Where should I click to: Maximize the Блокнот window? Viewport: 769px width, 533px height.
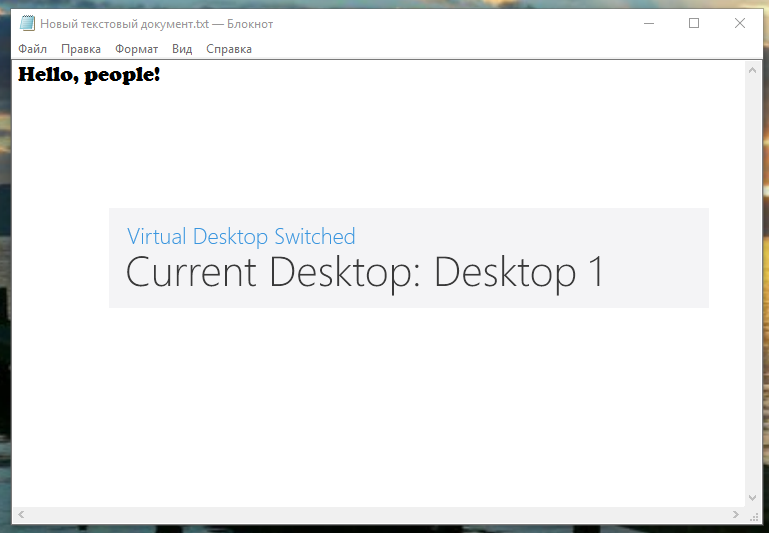[694, 23]
